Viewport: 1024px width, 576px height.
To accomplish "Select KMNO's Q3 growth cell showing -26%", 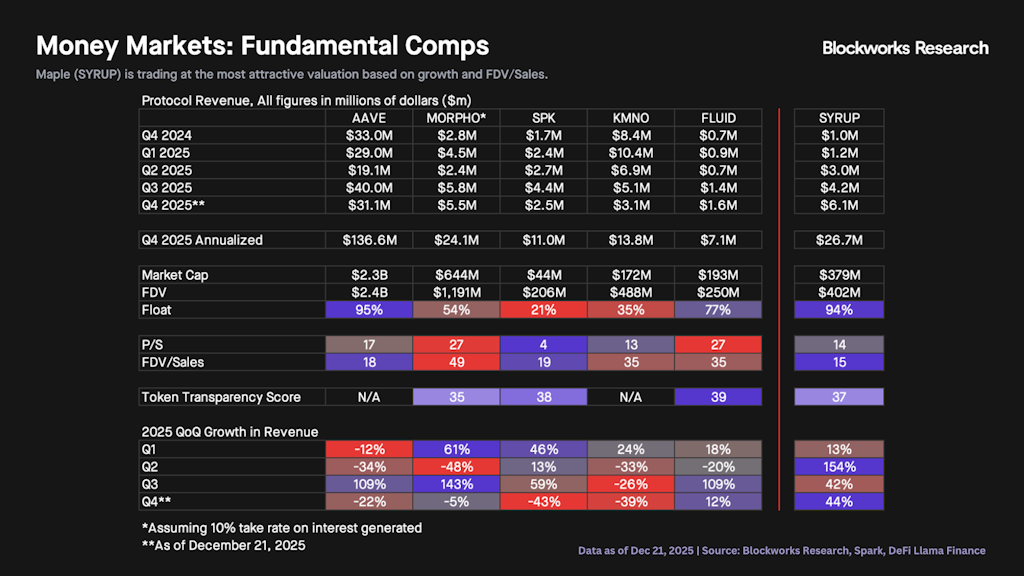I will pos(630,484).
